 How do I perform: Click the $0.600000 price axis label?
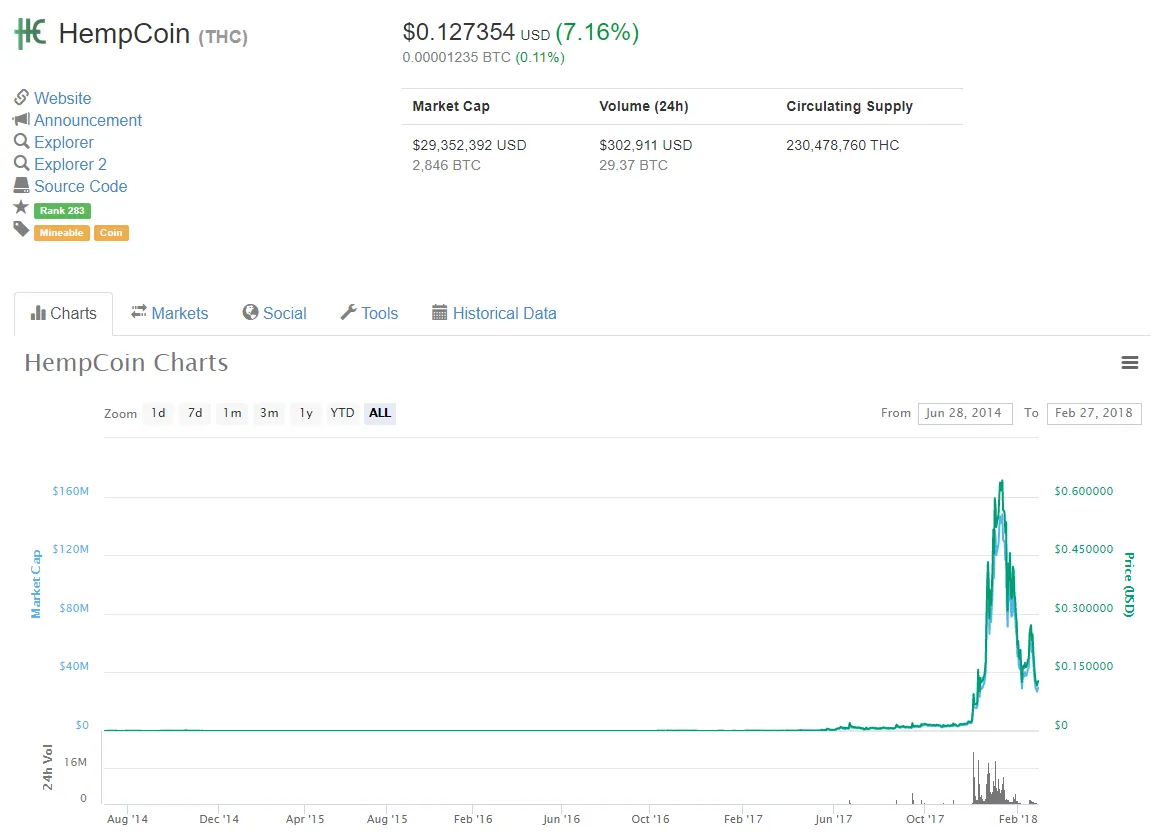click(1084, 491)
